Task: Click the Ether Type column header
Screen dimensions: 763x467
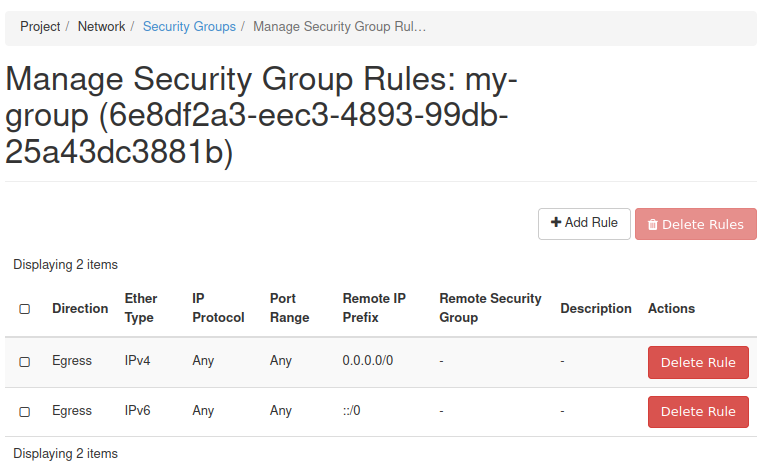Action: [141, 308]
